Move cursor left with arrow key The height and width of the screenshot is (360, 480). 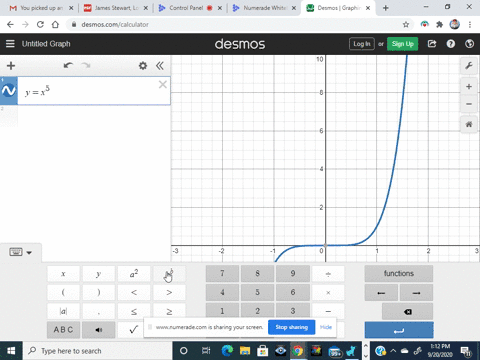coord(381,293)
